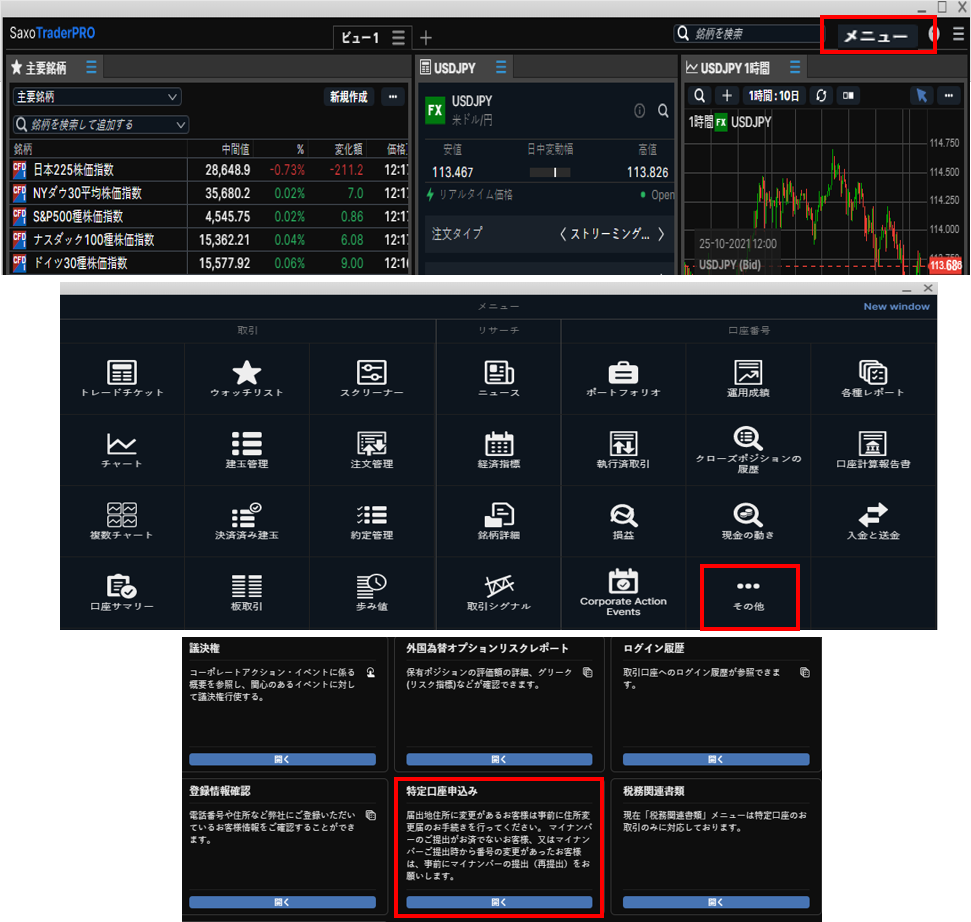Select previous order type with left chevron
Viewport: 971px width, 922px height.
(563, 233)
